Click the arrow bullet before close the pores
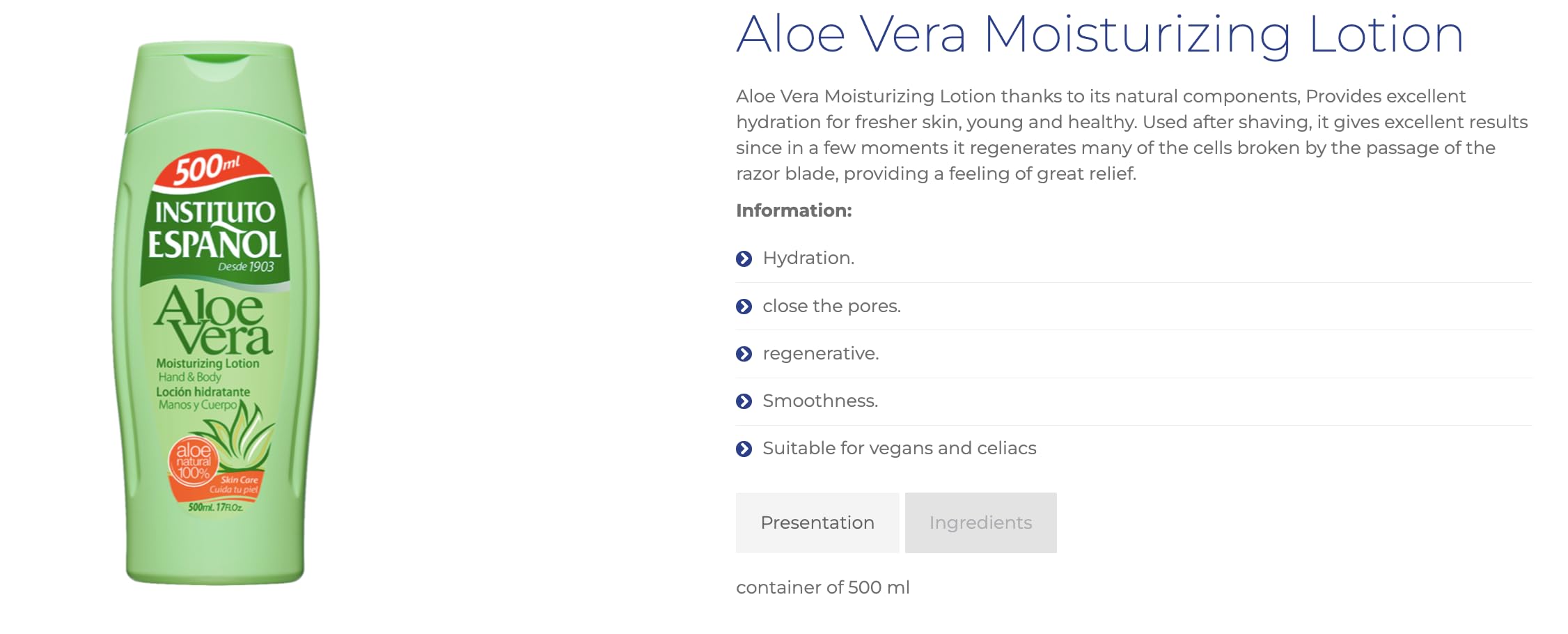Viewport: 1568px width, 634px height. click(744, 307)
